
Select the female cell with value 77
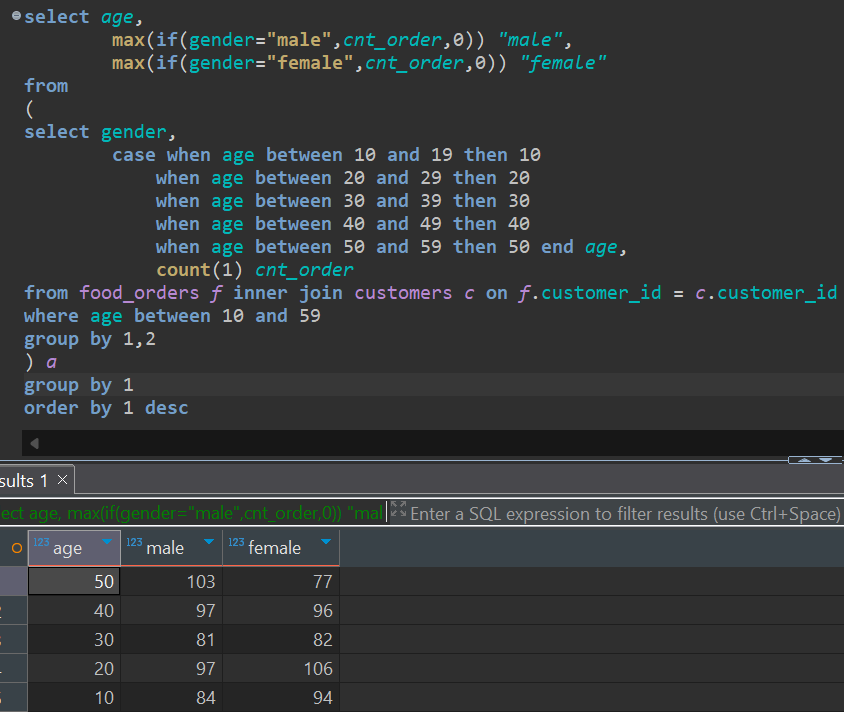(281, 581)
